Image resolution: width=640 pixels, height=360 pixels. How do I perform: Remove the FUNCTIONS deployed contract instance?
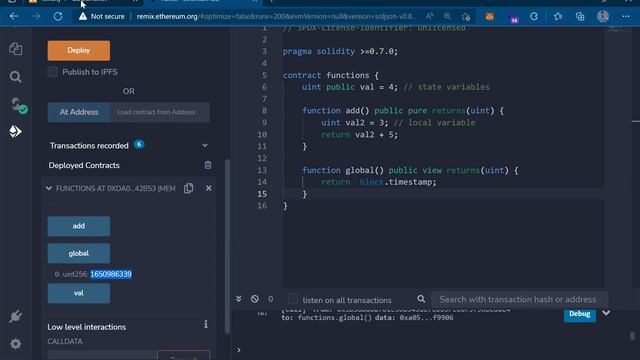[x=209, y=188]
